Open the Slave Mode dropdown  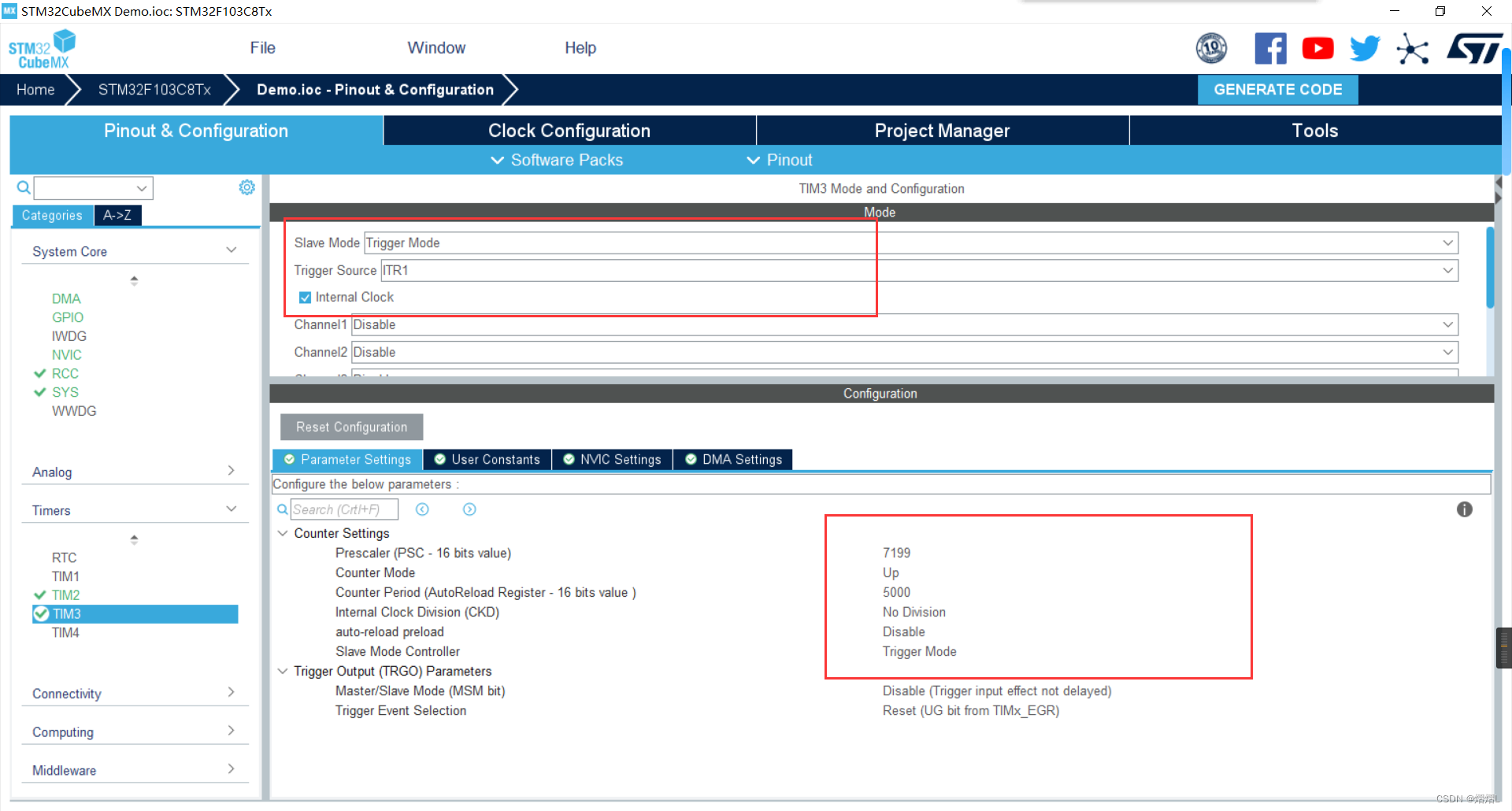(911, 243)
